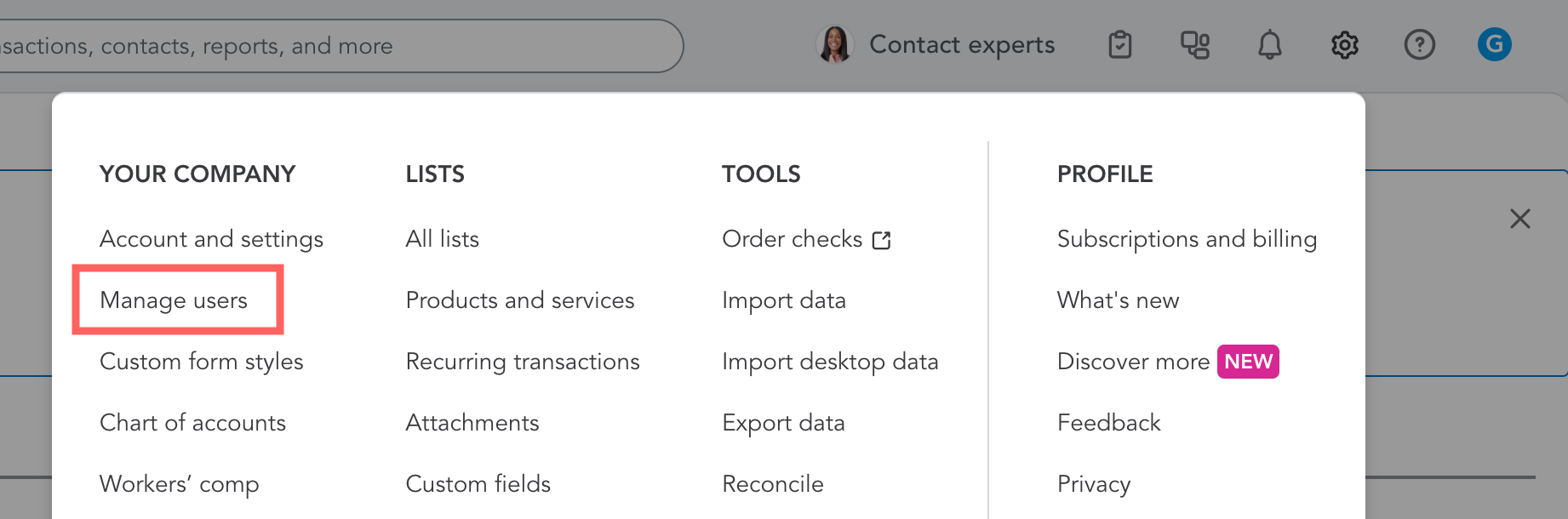Open Recurring transactions list

point(522,362)
